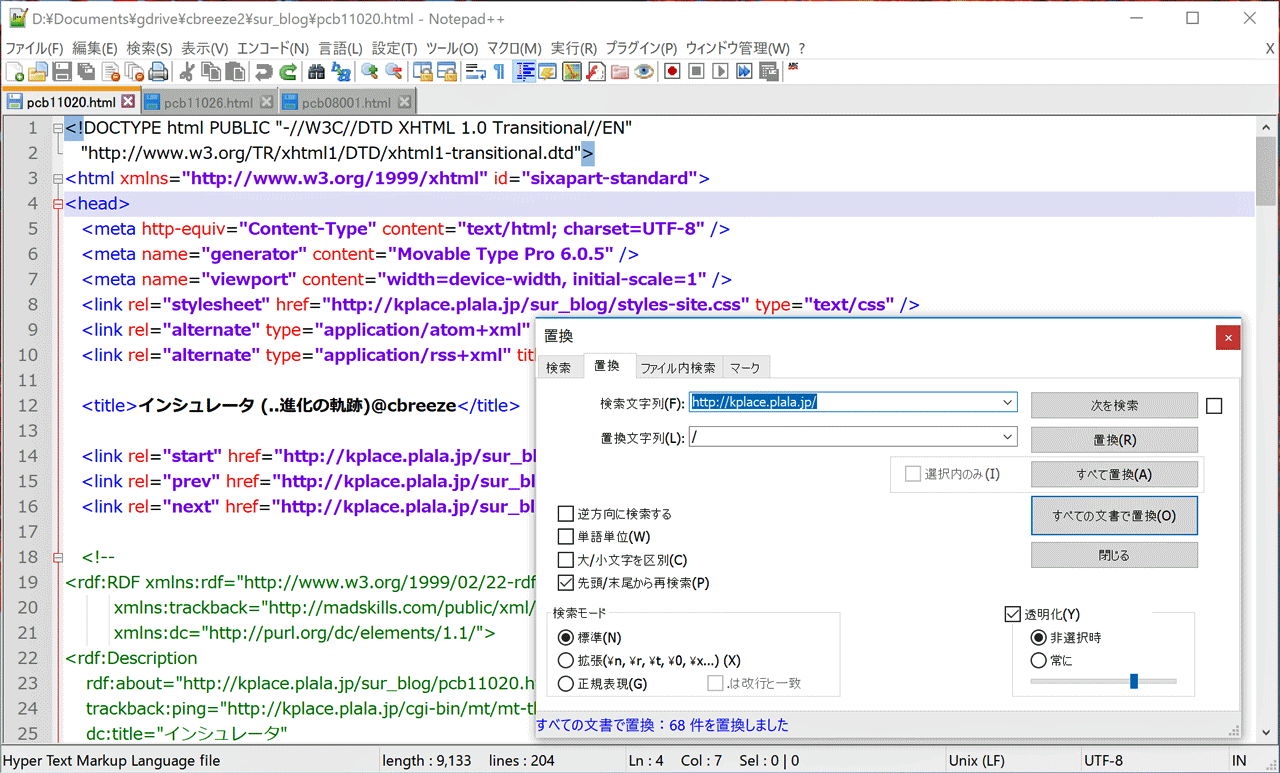Toggle the file monitoring eye icon
Screen dimensions: 1280x773
click(644, 72)
